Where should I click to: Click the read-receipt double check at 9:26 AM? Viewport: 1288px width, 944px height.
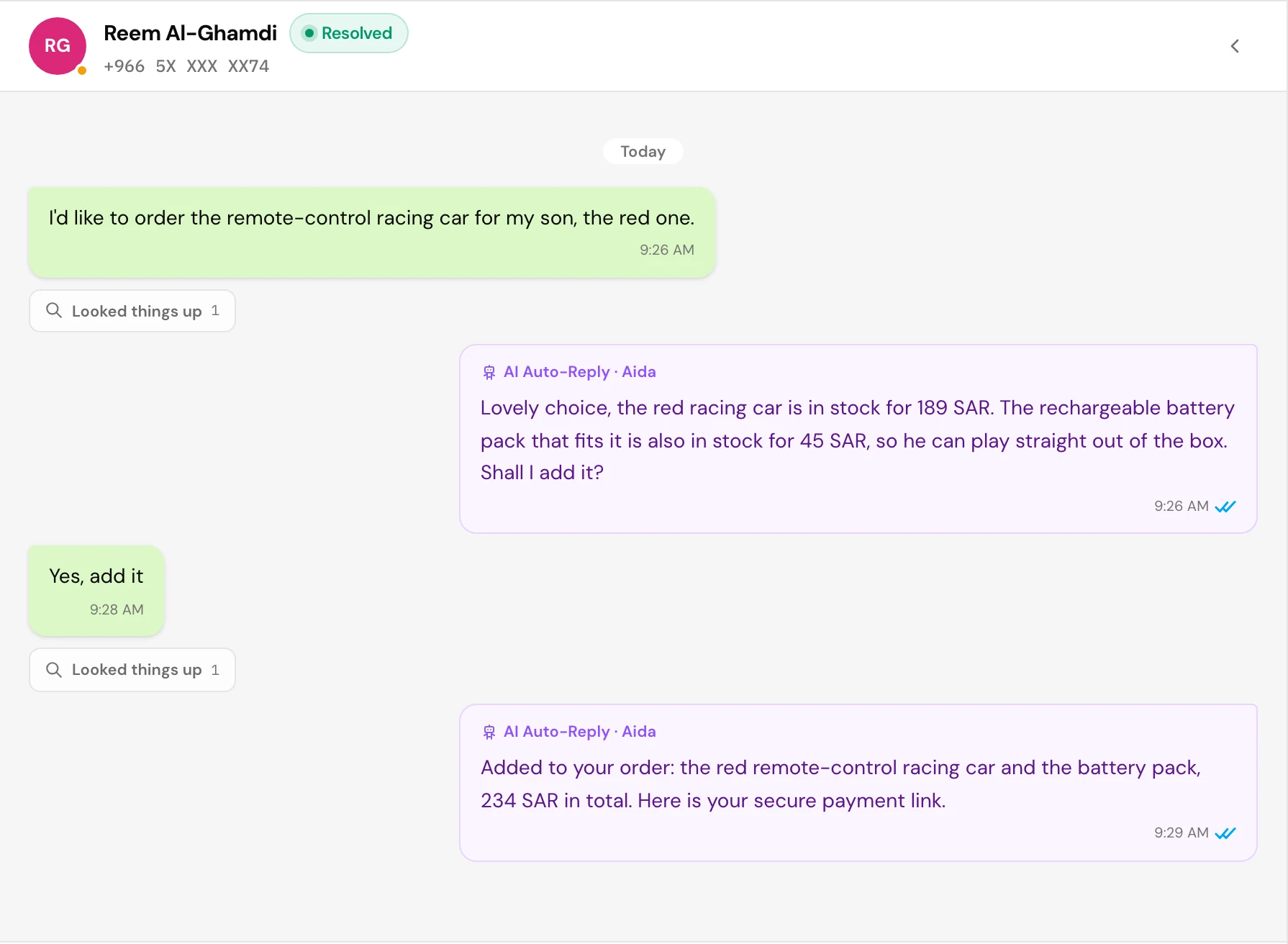1225,507
